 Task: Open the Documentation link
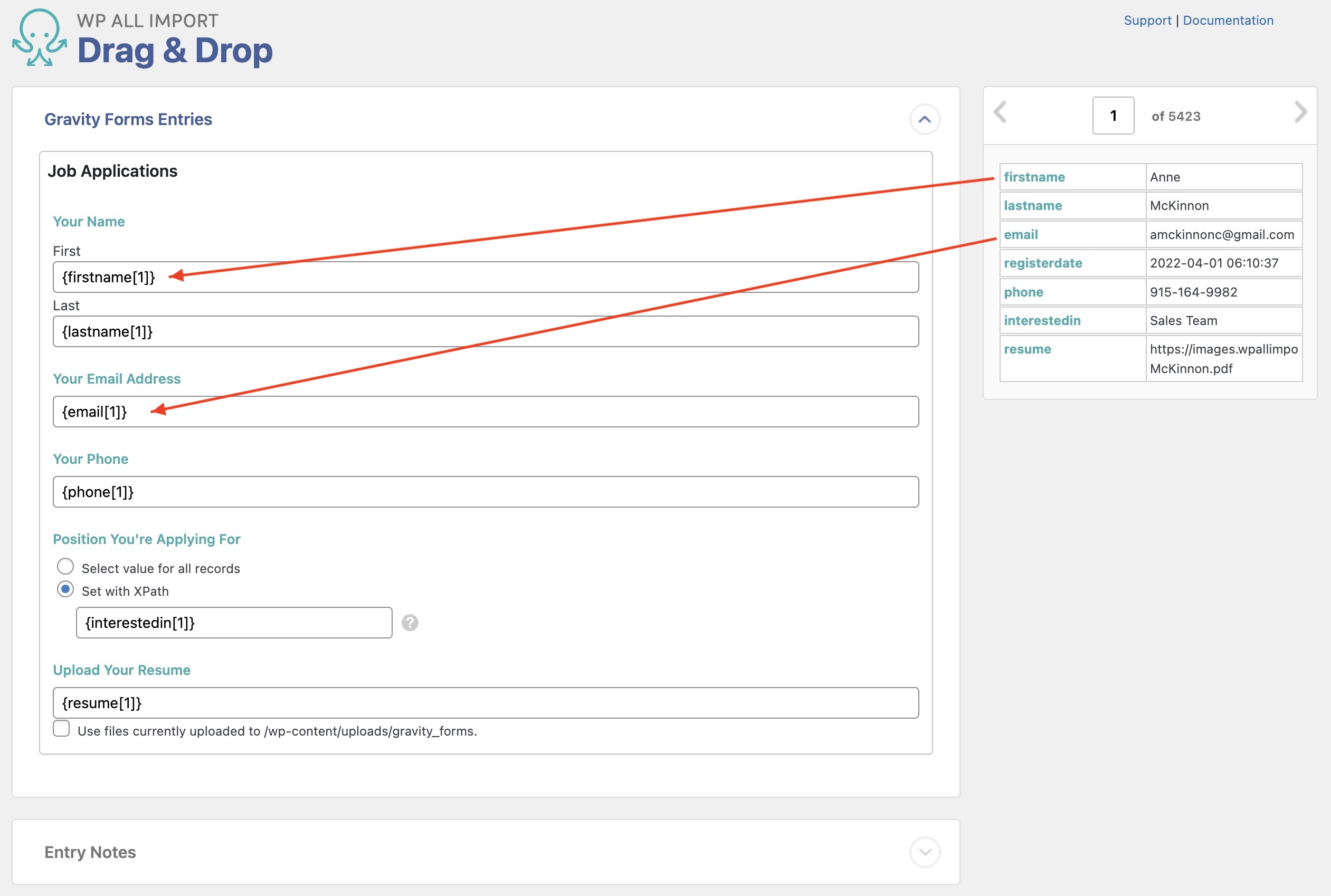(x=1228, y=21)
